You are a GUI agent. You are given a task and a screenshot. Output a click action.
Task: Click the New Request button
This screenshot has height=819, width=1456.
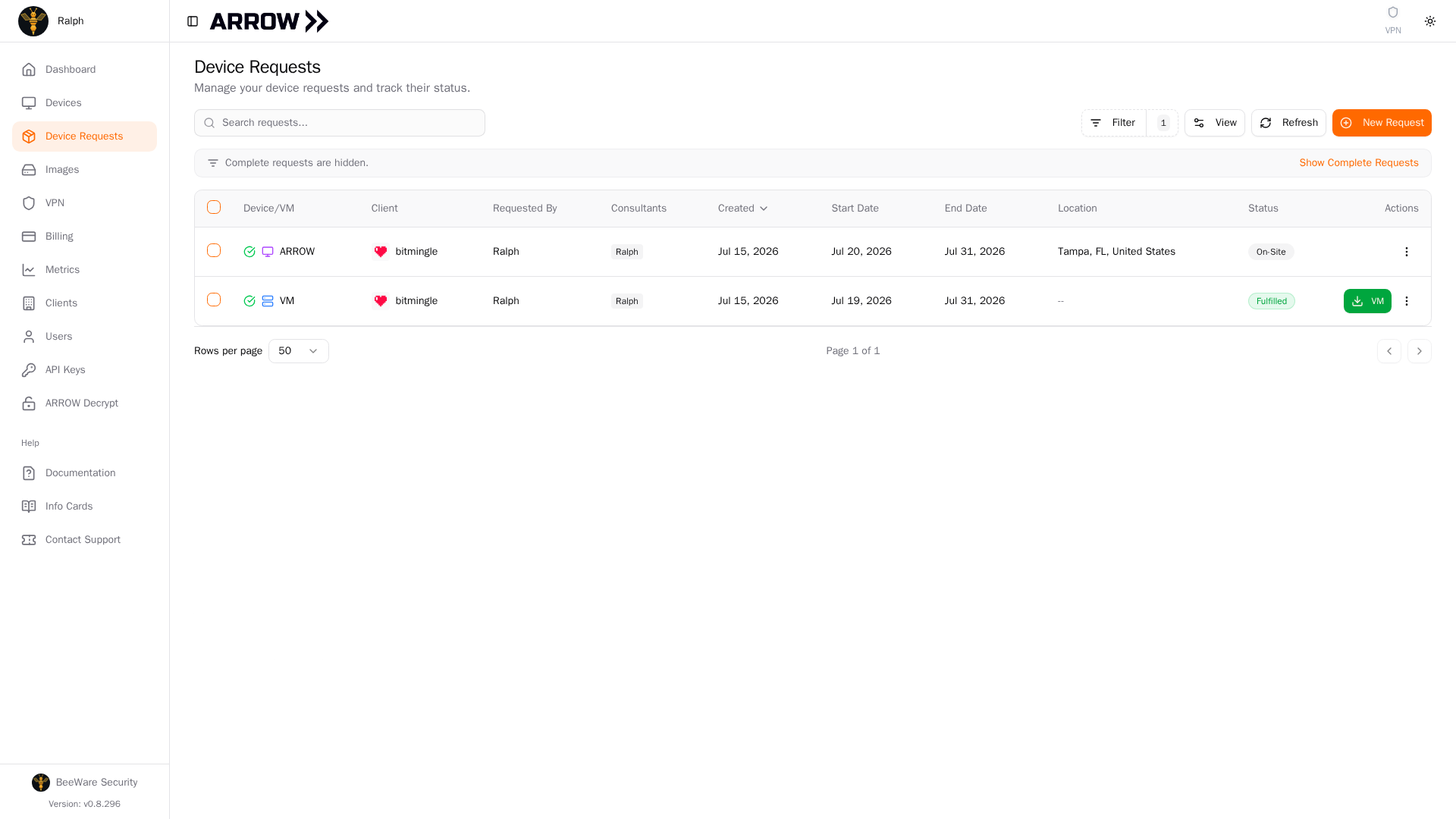[1381, 123]
